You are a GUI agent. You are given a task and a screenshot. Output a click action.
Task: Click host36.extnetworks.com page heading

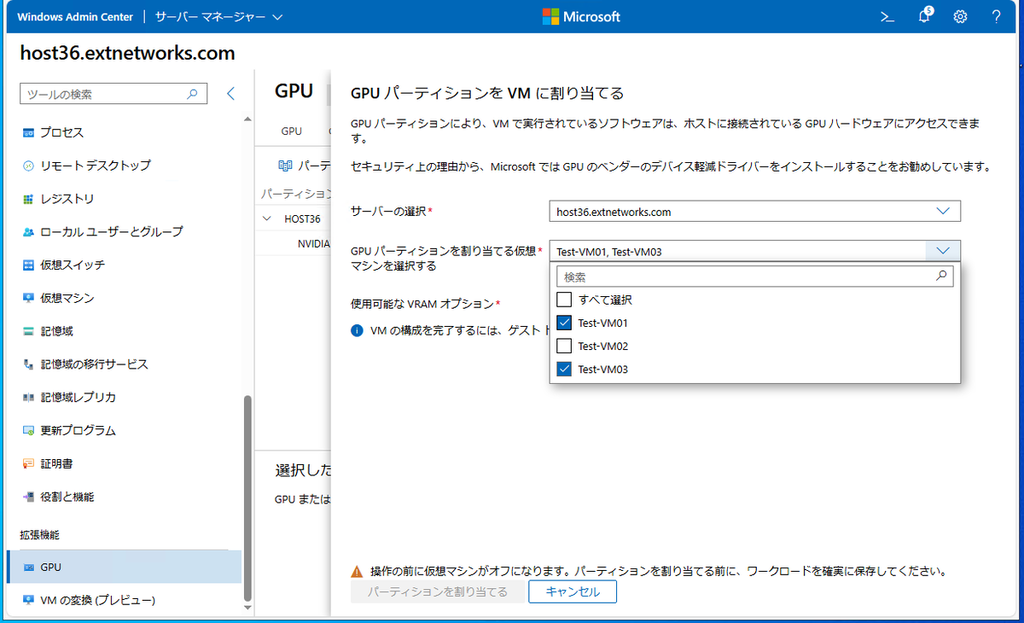[127, 53]
